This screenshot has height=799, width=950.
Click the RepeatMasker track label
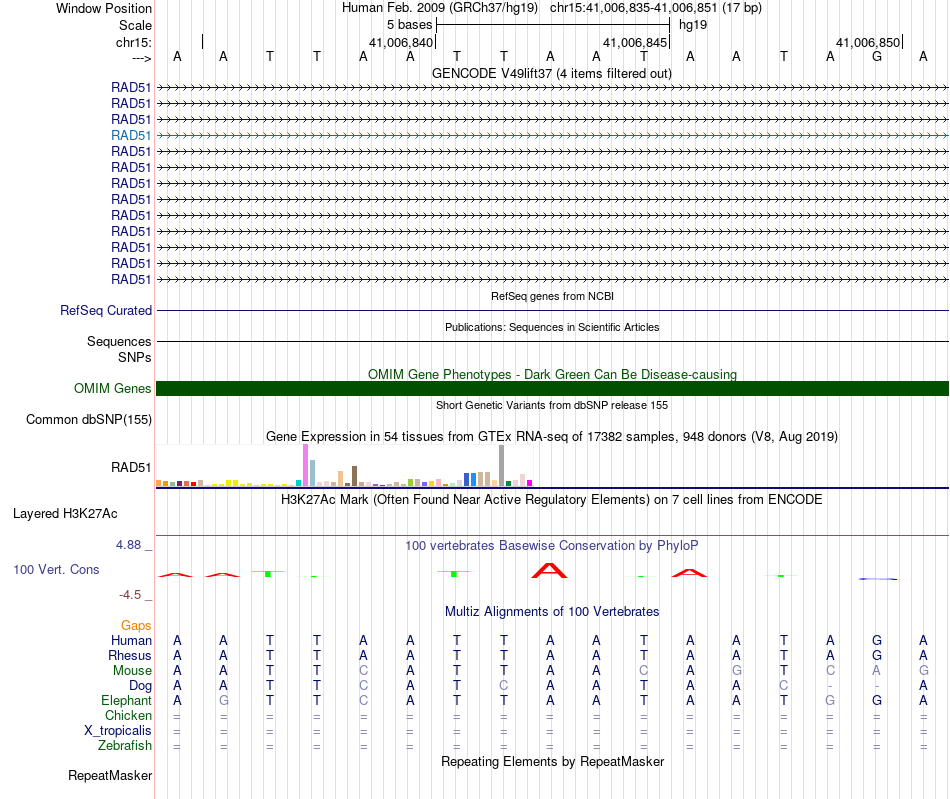pos(110,775)
